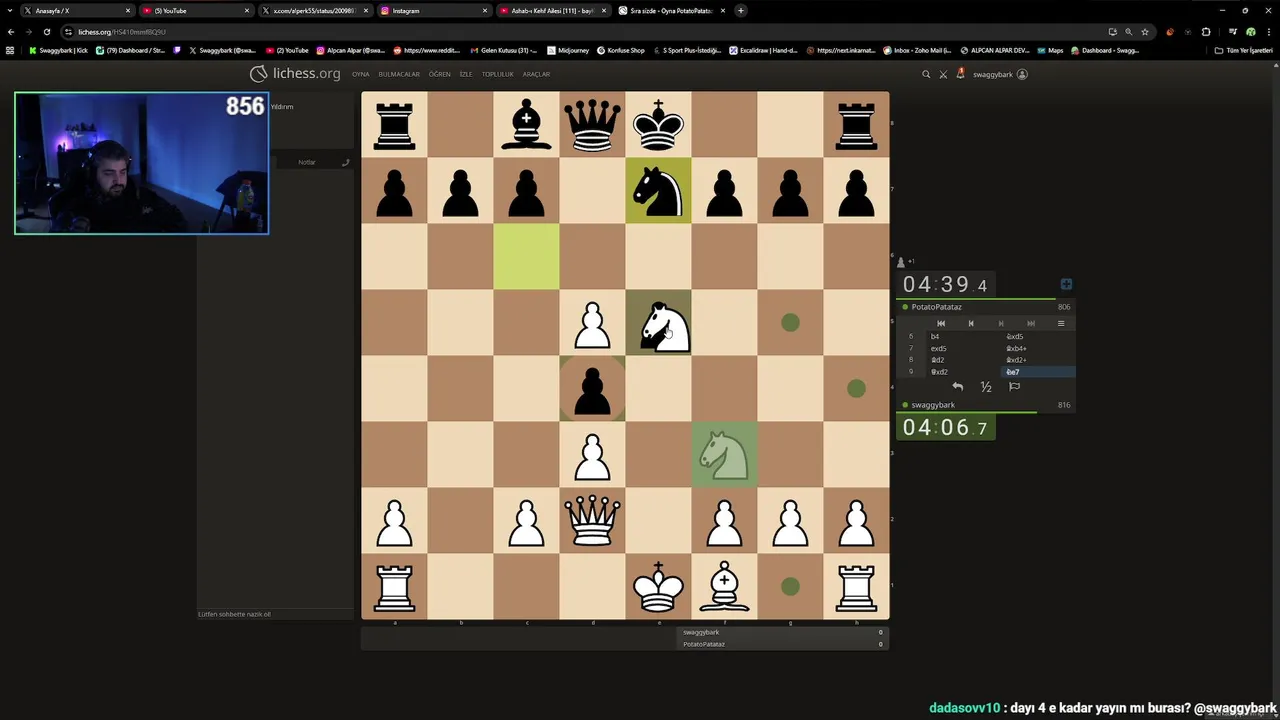1280x720 pixels.
Task: Open the lichess search icon
Action: coord(926,74)
